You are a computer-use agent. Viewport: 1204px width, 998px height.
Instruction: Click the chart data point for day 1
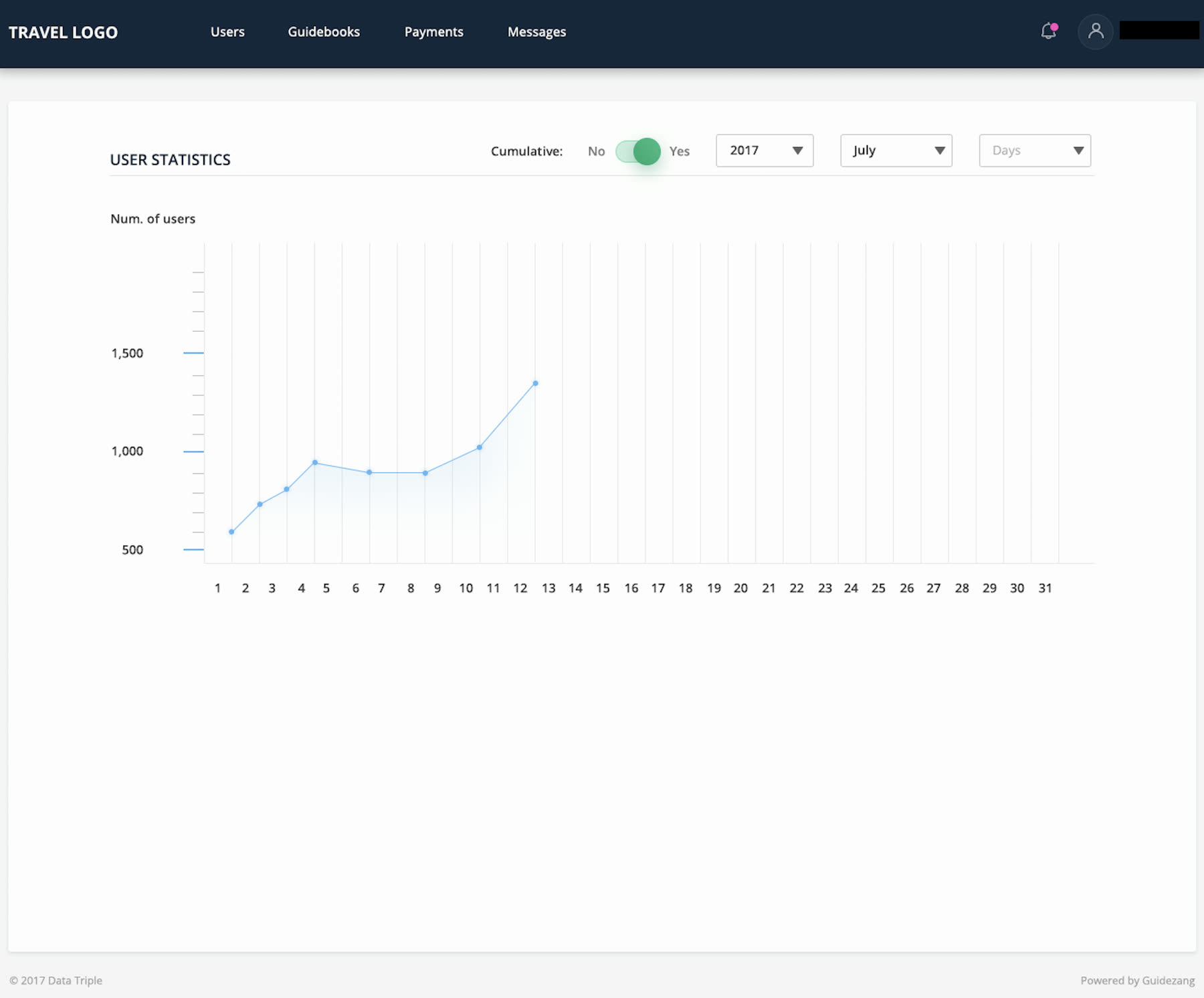point(231,532)
